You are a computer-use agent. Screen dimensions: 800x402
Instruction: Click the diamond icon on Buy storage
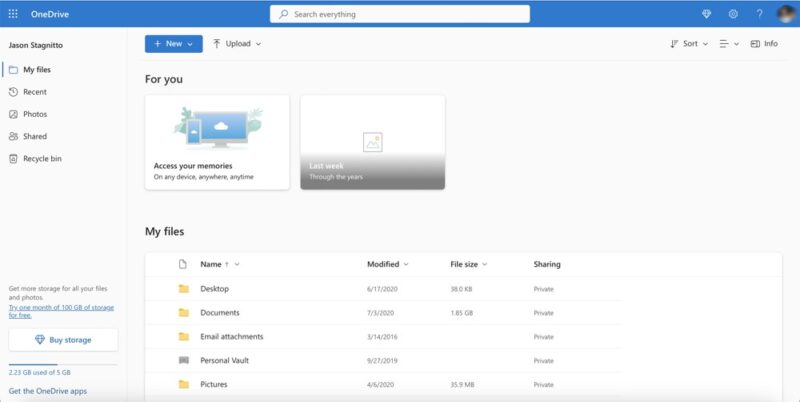click(40, 340)
